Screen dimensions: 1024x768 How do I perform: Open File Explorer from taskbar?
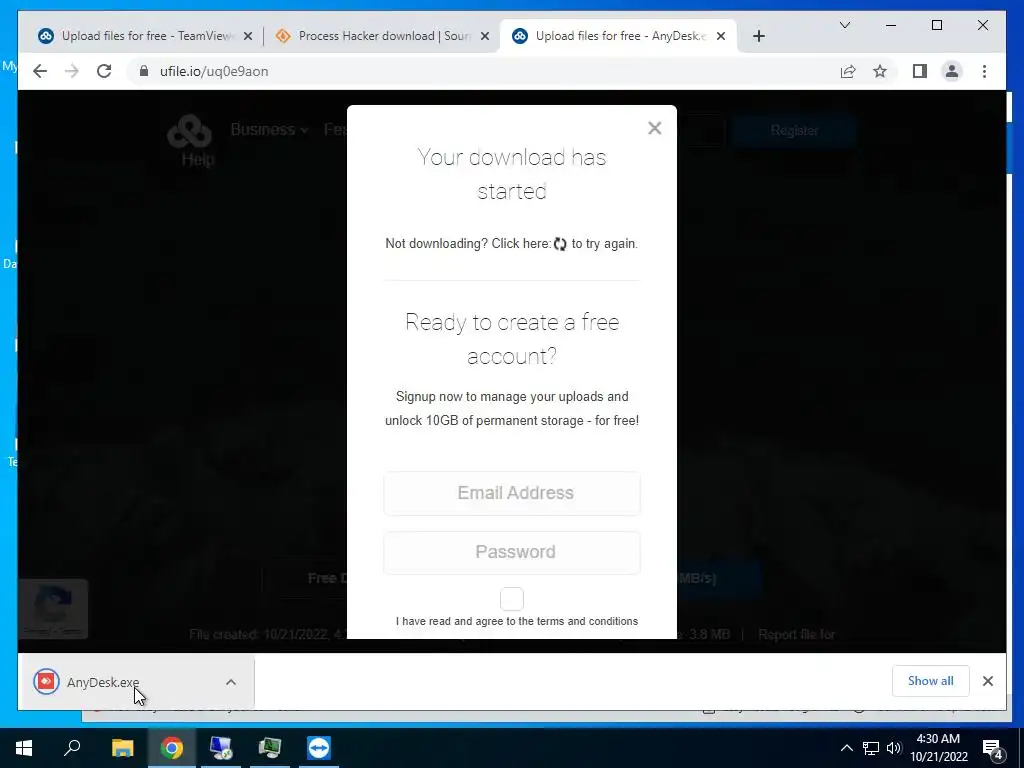coord(122,748)
